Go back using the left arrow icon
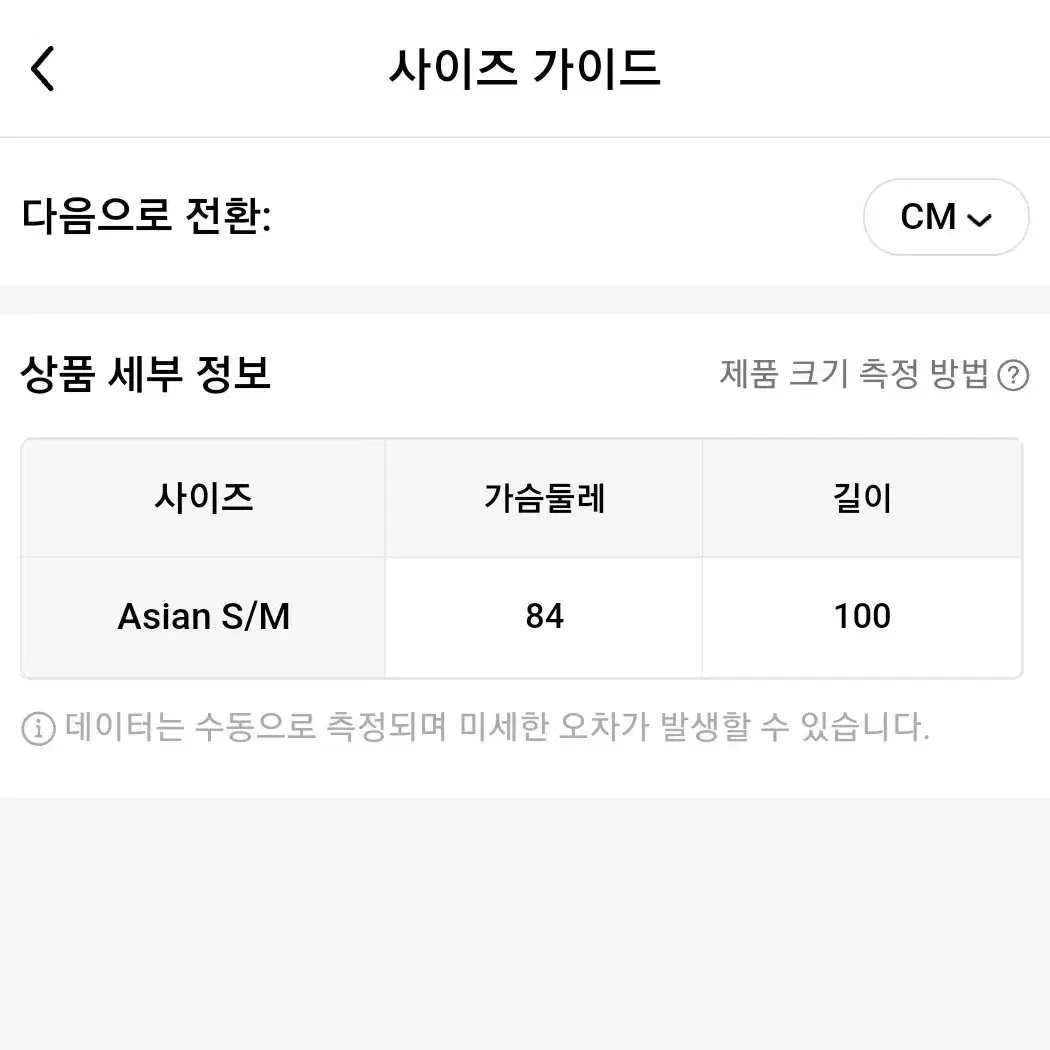Viewport: 1050px width, 1050px height. 42,68
